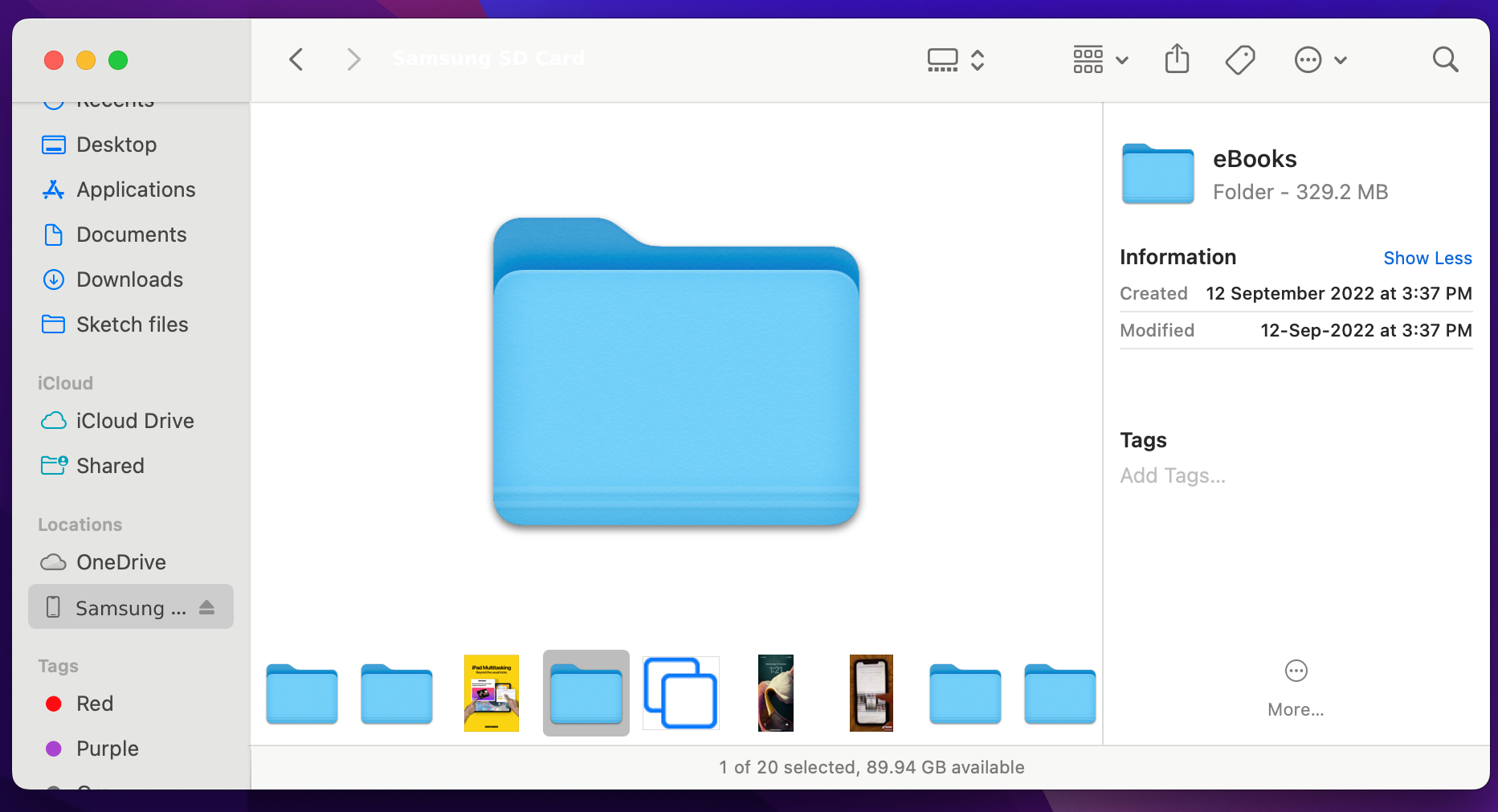Click the Share toolbar icon
Screen dimensions: 1498x812
1177,59
